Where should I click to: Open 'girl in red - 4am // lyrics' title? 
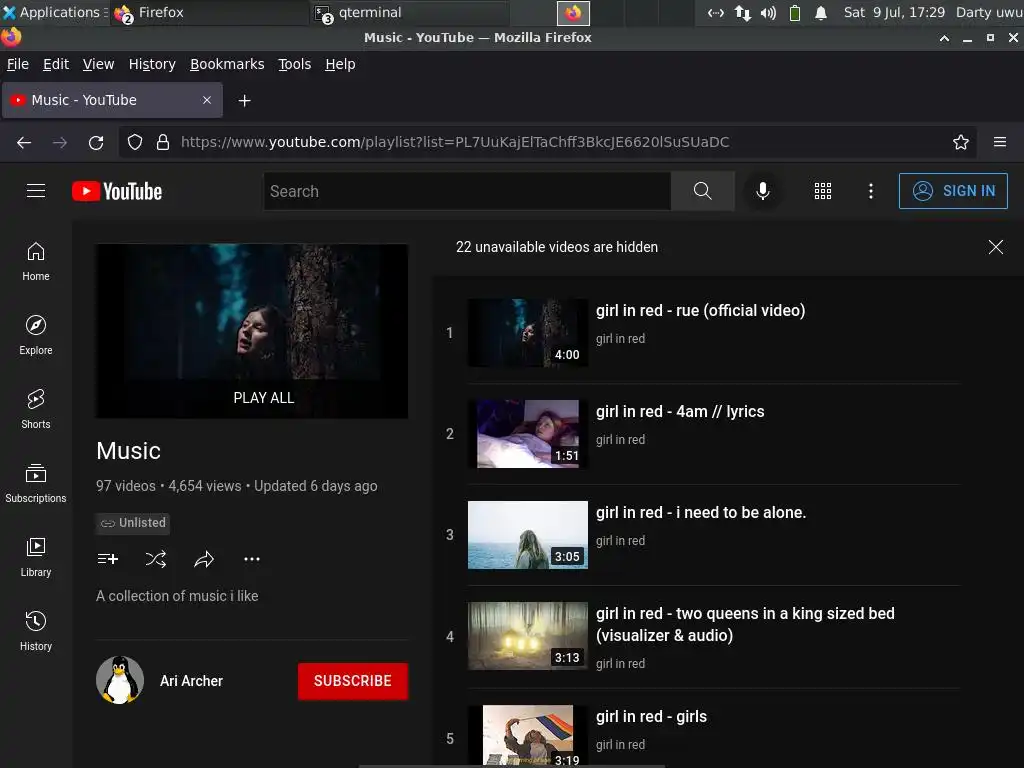(x=680, y=411)
